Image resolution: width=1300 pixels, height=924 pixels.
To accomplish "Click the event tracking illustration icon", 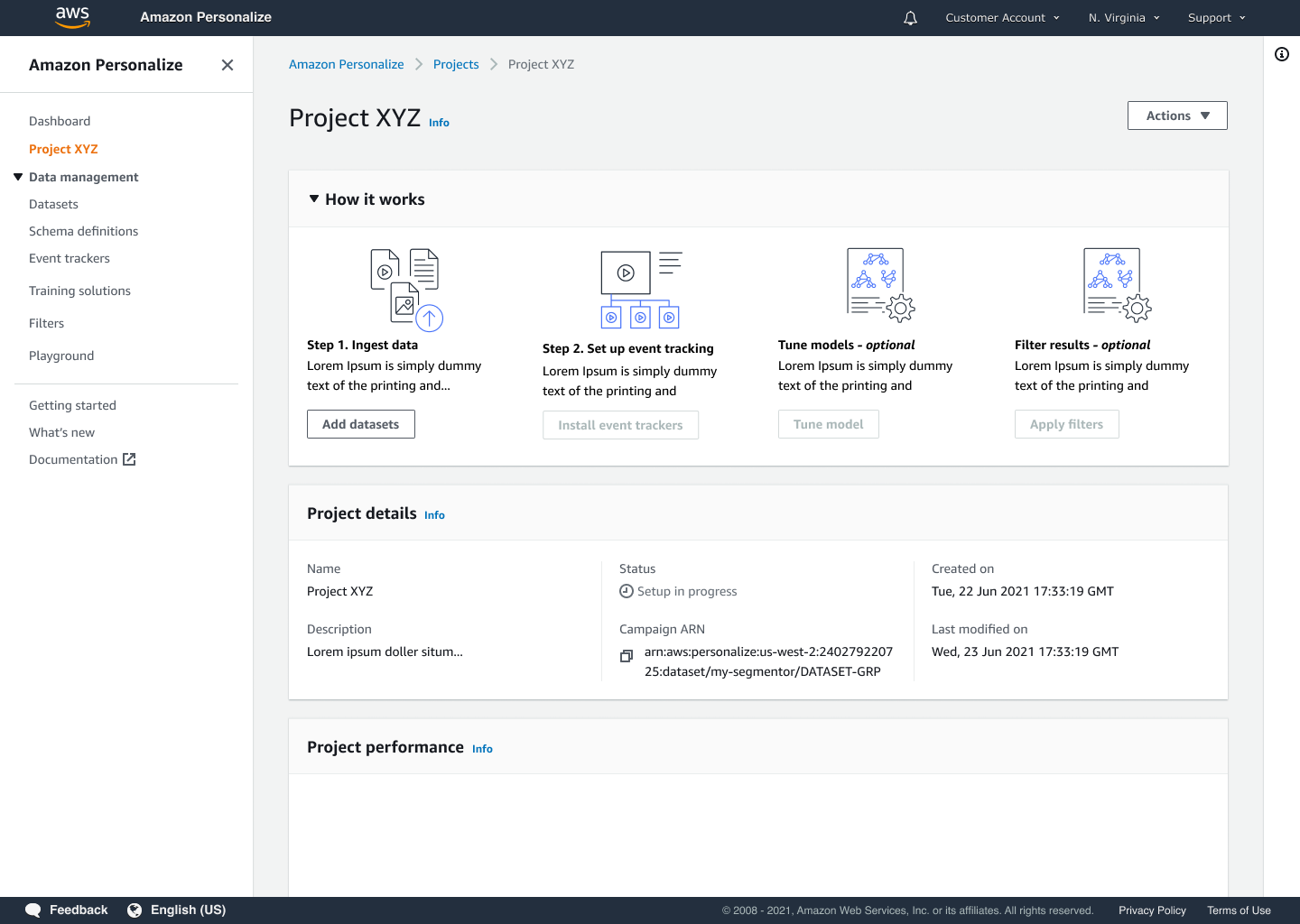I will tap(641, 290).
